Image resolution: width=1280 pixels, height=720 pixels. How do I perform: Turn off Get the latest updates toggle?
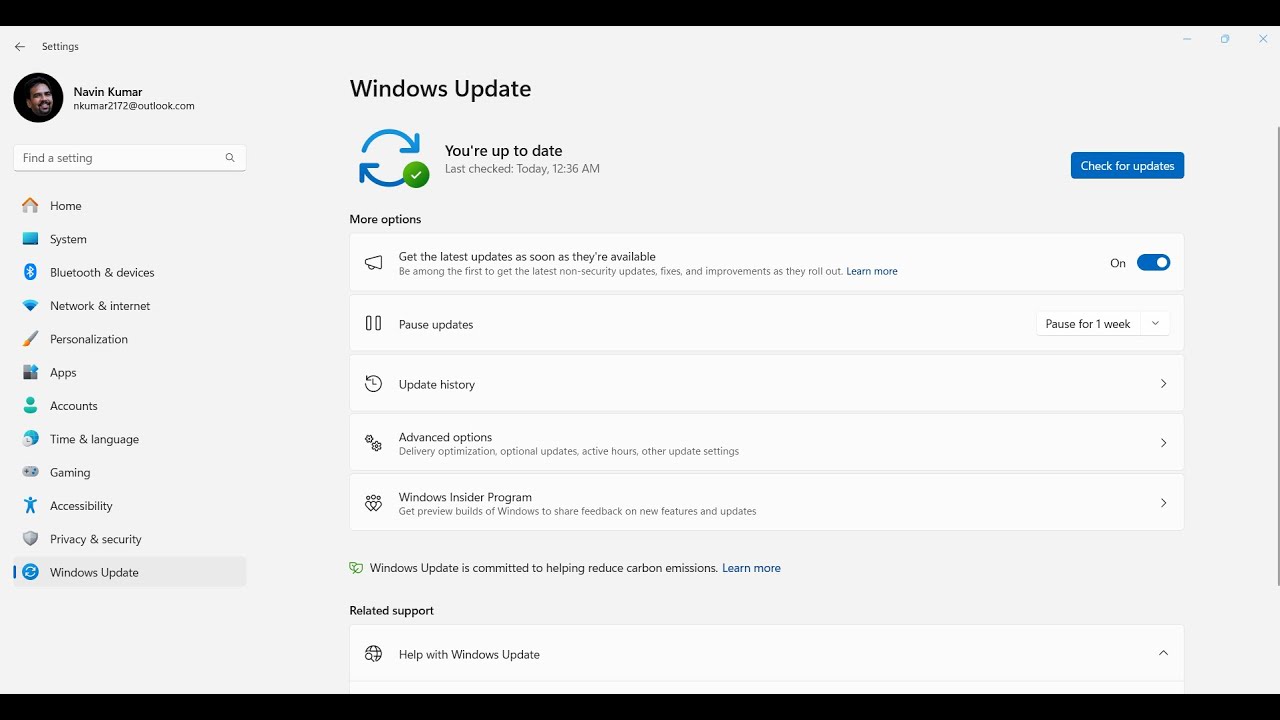click(x=1153, y=263)
